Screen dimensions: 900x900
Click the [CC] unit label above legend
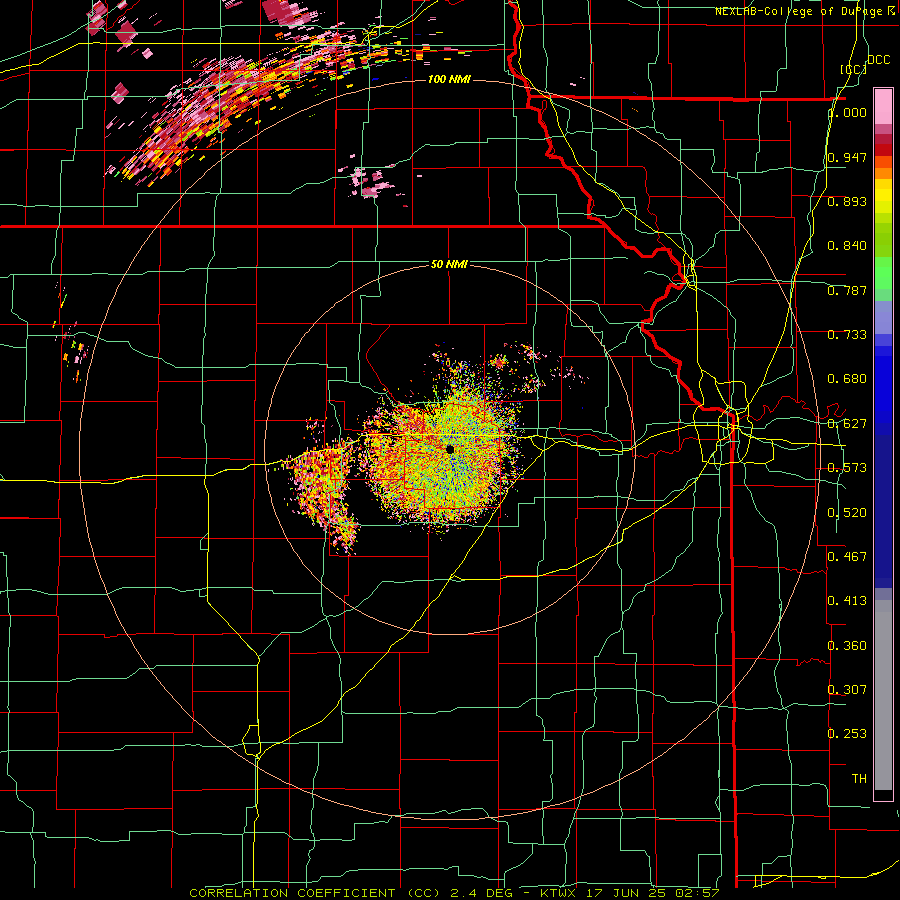coord(854,69)
